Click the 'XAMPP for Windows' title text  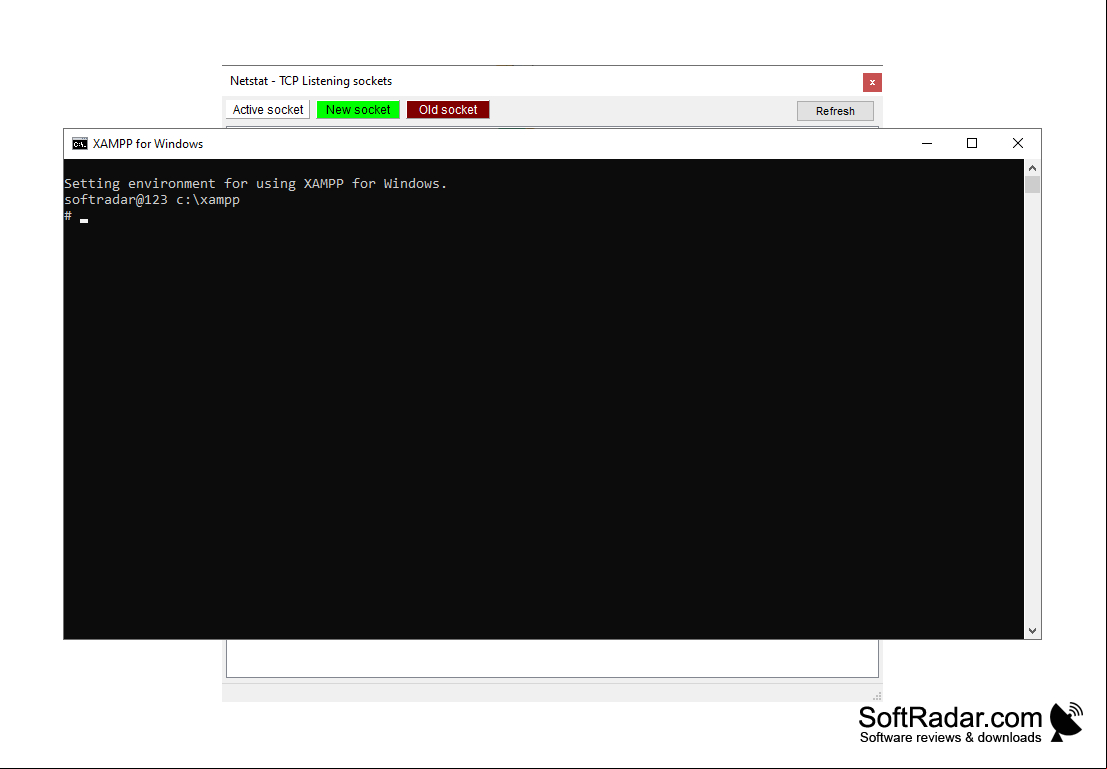pyautogui.click(x=148, y=144)
